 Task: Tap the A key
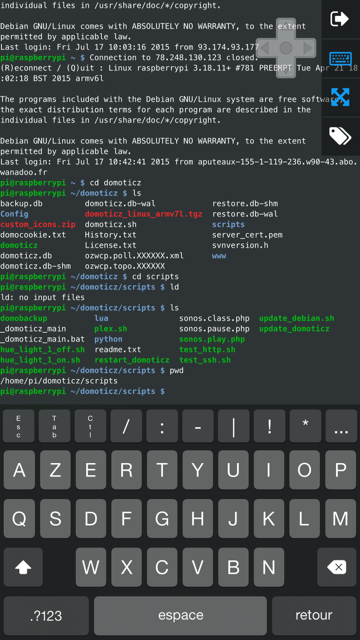pyautogui.click(x=19, y=470)
